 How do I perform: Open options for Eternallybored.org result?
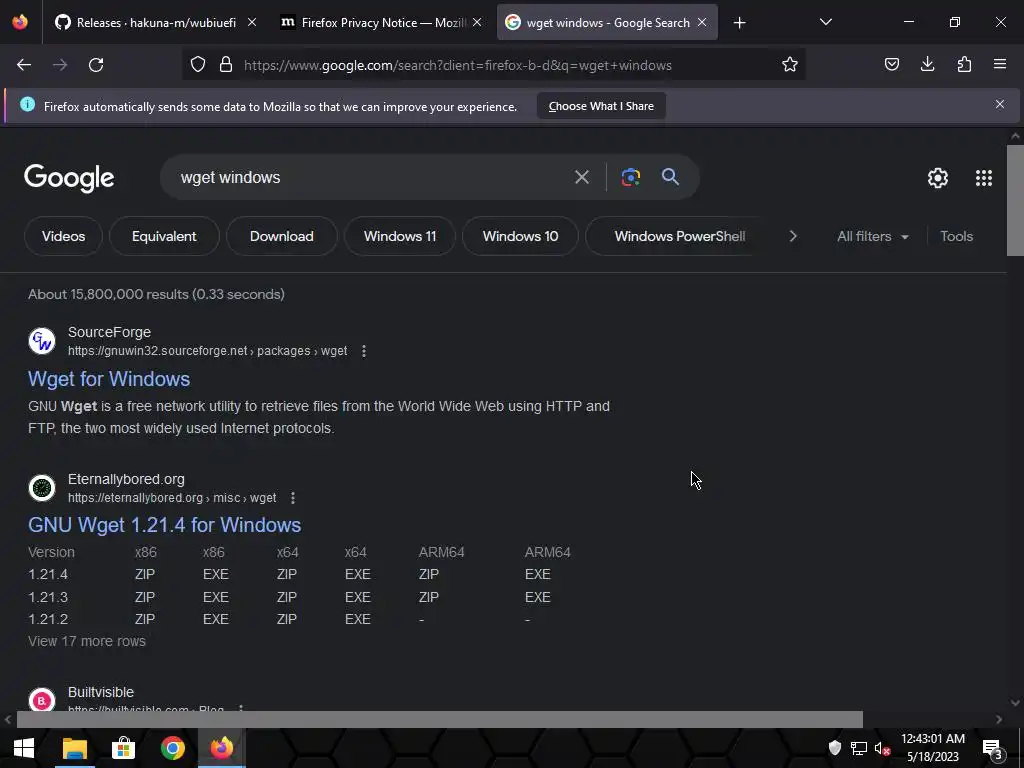(293, 498)
